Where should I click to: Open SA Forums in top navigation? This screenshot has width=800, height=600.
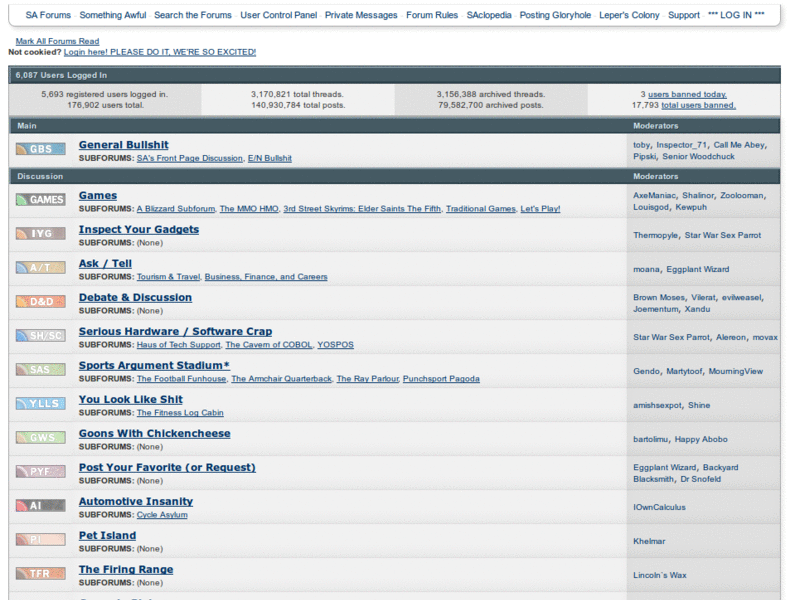48,15
